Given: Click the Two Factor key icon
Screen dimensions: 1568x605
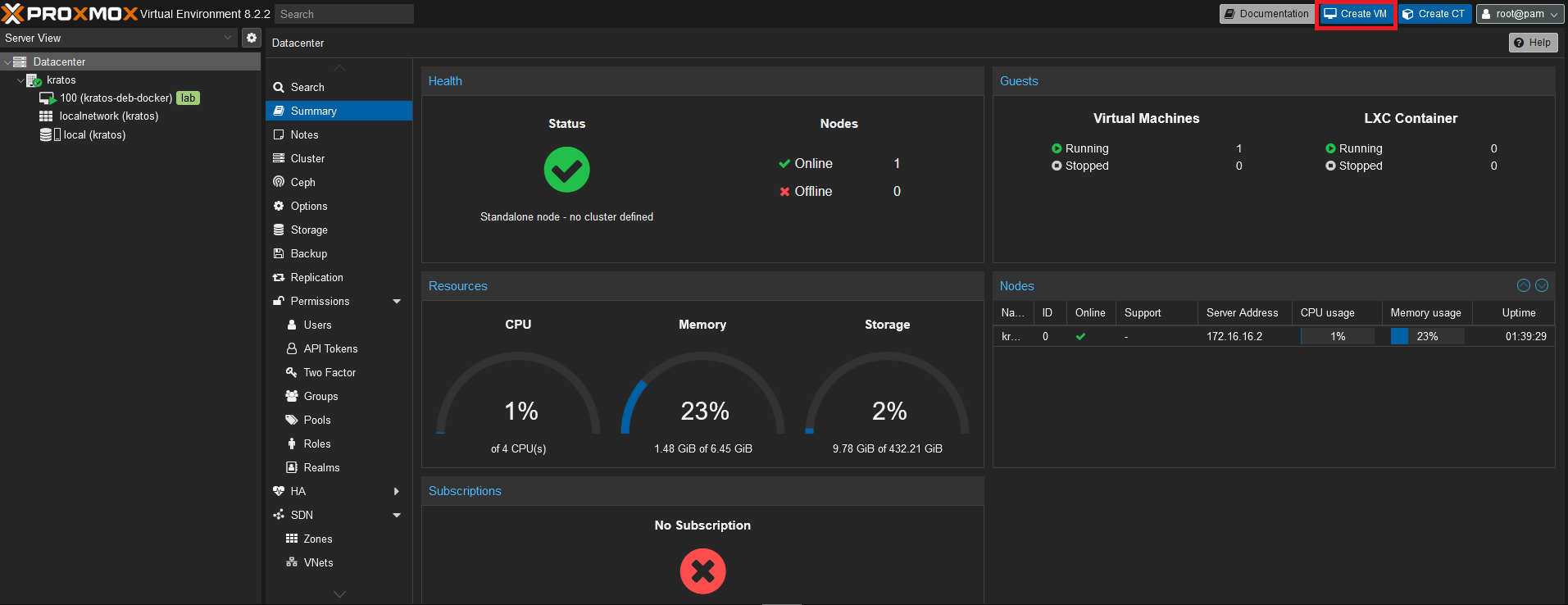Looking at the screenshot, I should (292, 372).
